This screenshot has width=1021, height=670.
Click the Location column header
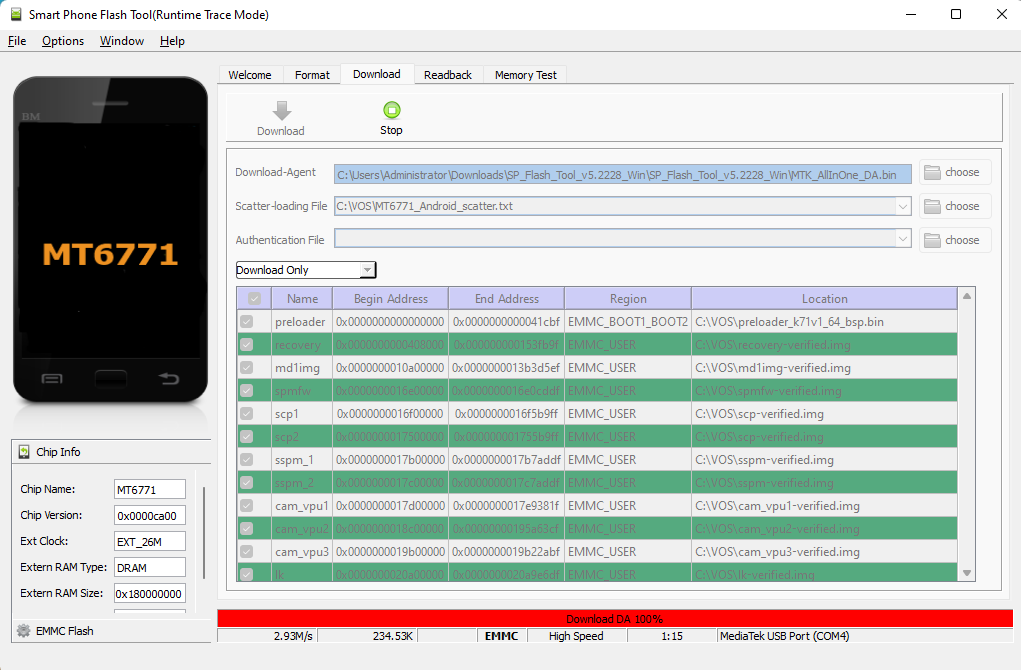824,299
